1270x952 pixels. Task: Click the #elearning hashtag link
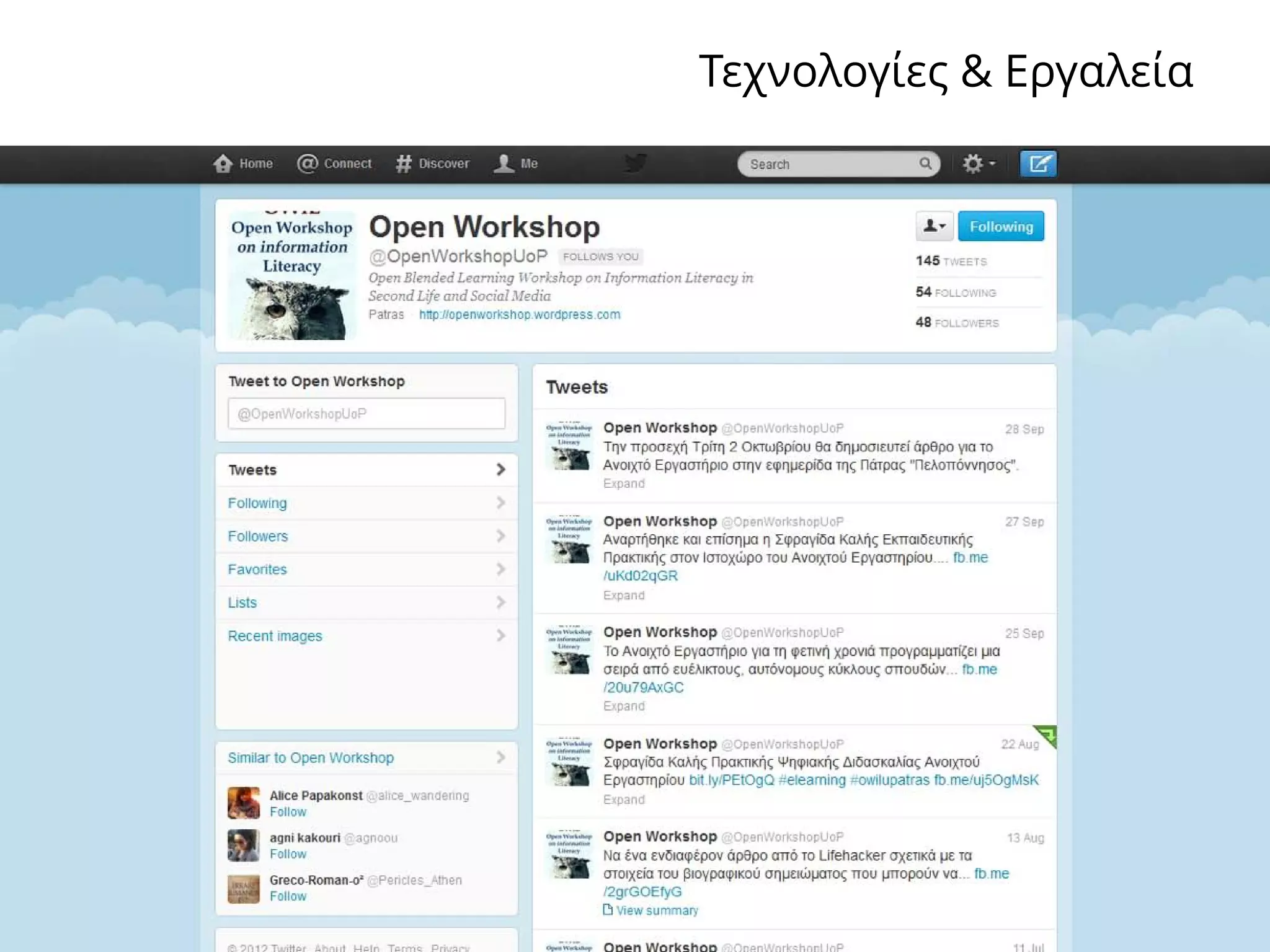tap(812, 780)
